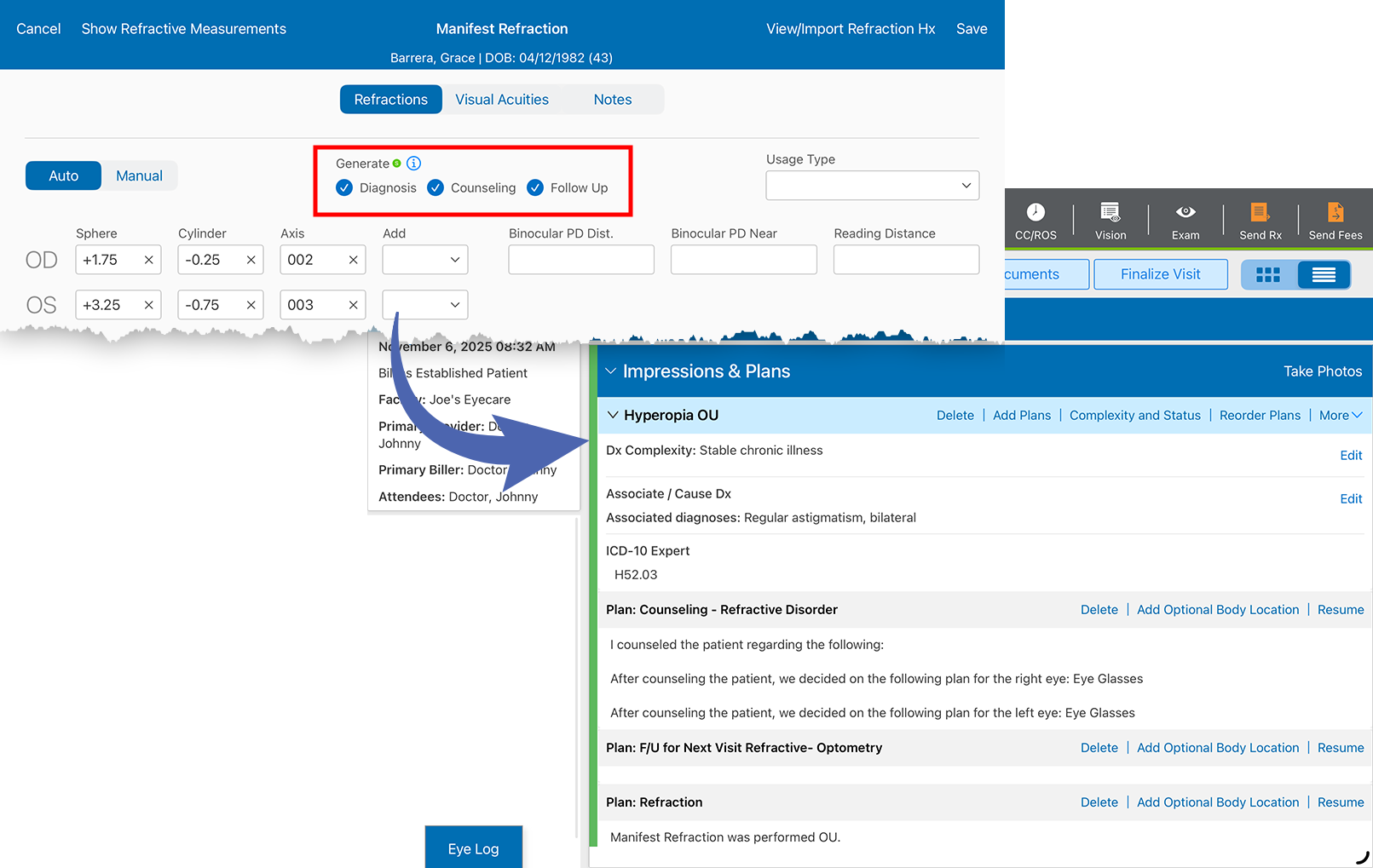
Task: Open the Usage Type dropdown
Action: [872, 186]
